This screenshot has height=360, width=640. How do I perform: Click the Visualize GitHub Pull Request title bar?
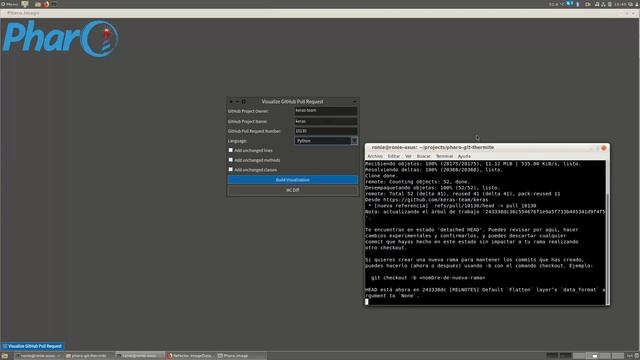[x=292, y=102]
